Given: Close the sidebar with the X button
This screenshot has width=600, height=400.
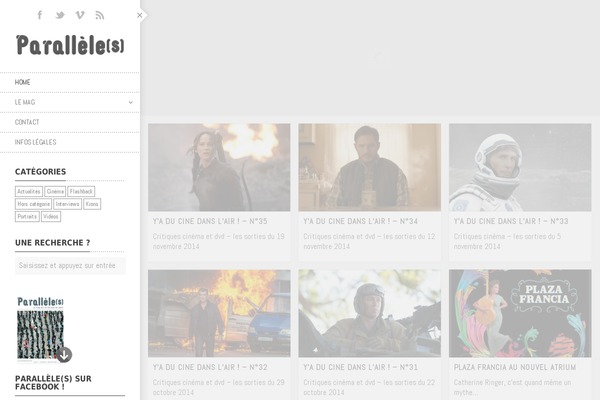Looking at the screenshot, I should (140, 15).
